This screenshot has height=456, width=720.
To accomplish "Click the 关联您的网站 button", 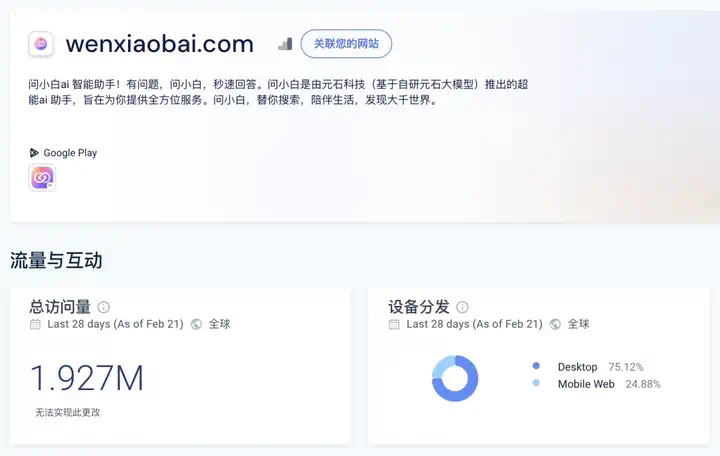I will pyautogui.click(x=346, y=44).
